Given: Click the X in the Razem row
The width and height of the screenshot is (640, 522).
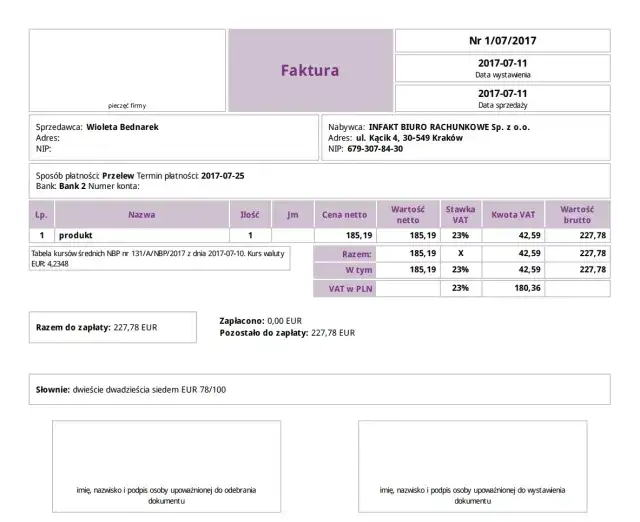Looking at the screenshot, I should point(460,253).
